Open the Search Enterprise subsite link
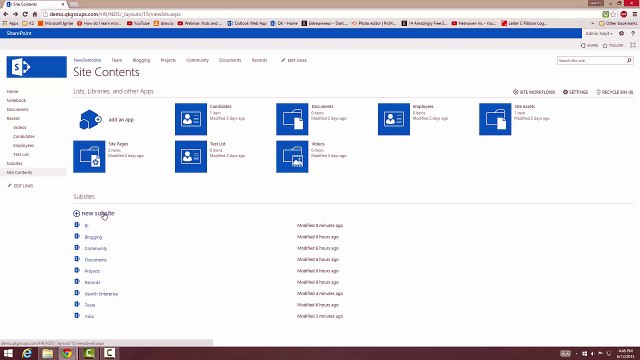 click(x=101, y=294)
